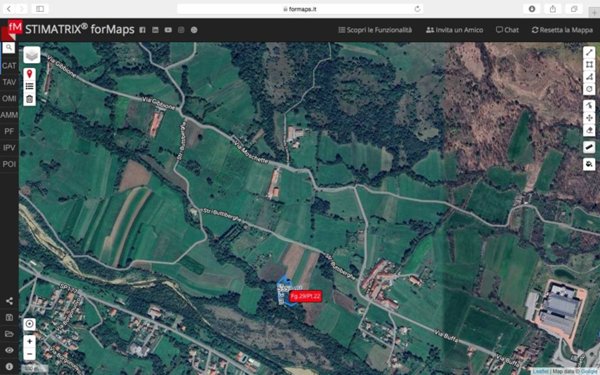The image size is (600, 375).
Task: Open the globe website icon in header
Action: pyautogui.click(x=194, y=30)
